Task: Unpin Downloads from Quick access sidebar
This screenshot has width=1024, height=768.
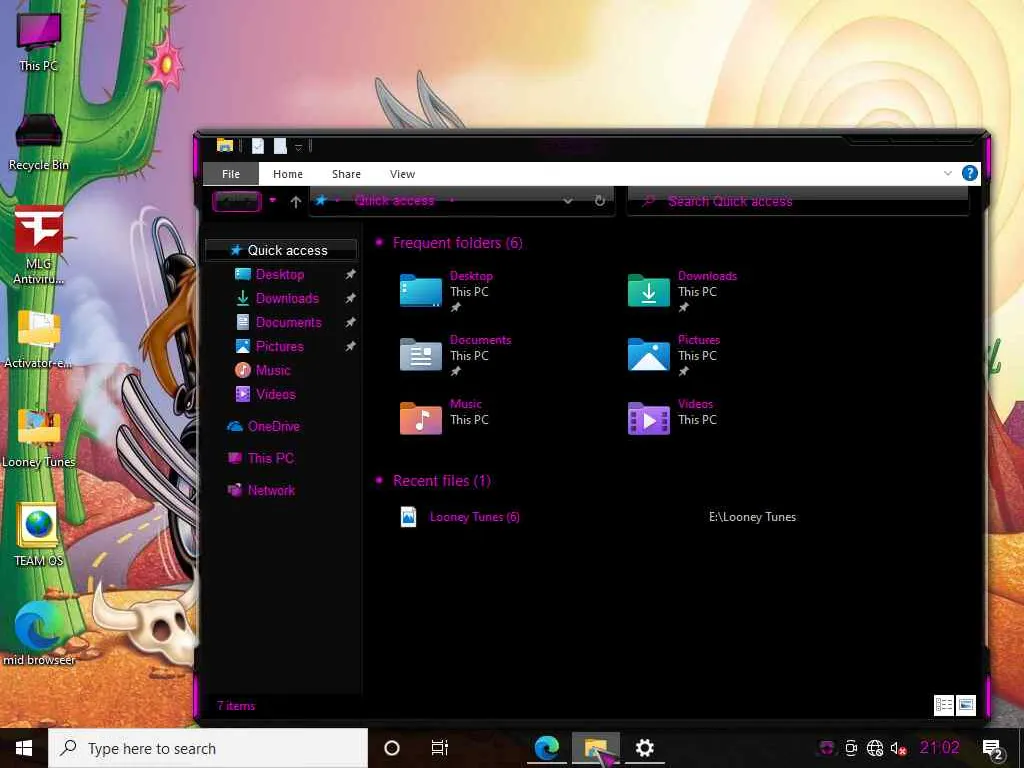Action: point(351,298)
